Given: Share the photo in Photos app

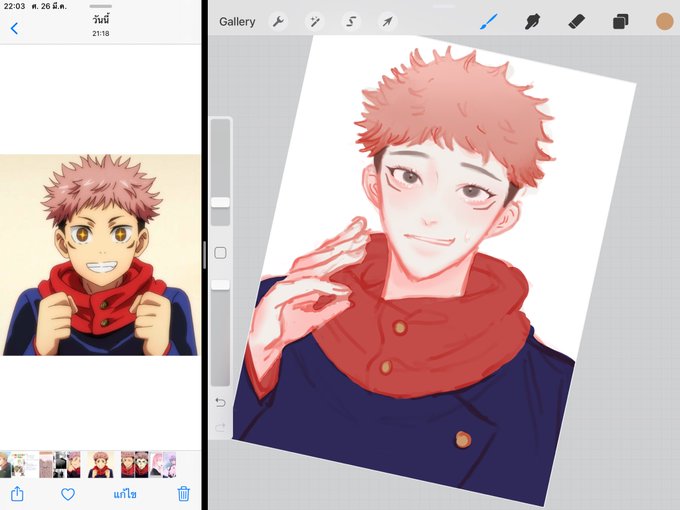Looking at the screenshot, I should coord(17,494).
